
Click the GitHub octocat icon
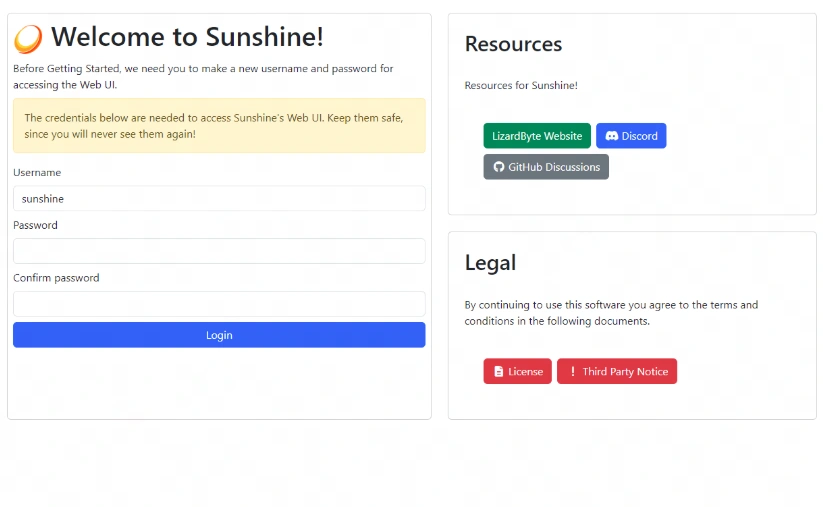[x=499, y=167]
